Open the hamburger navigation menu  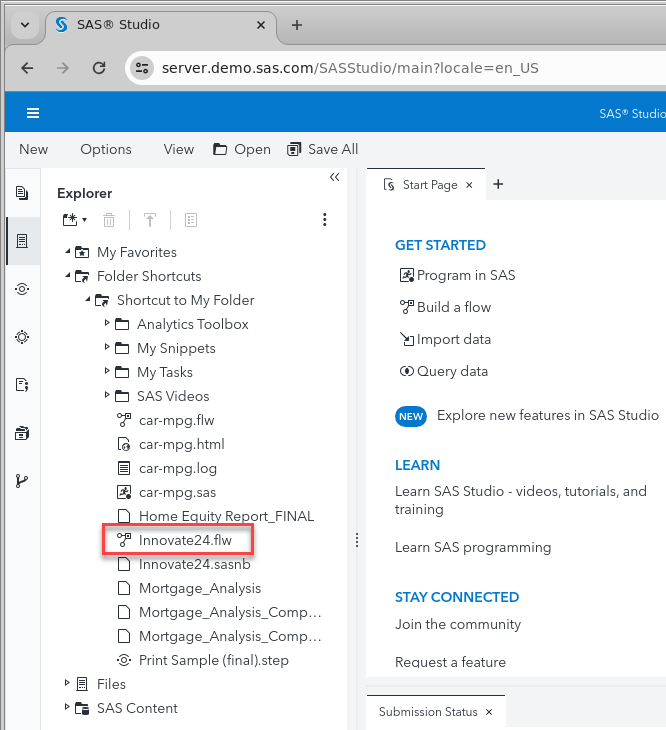tap(33, 113)
